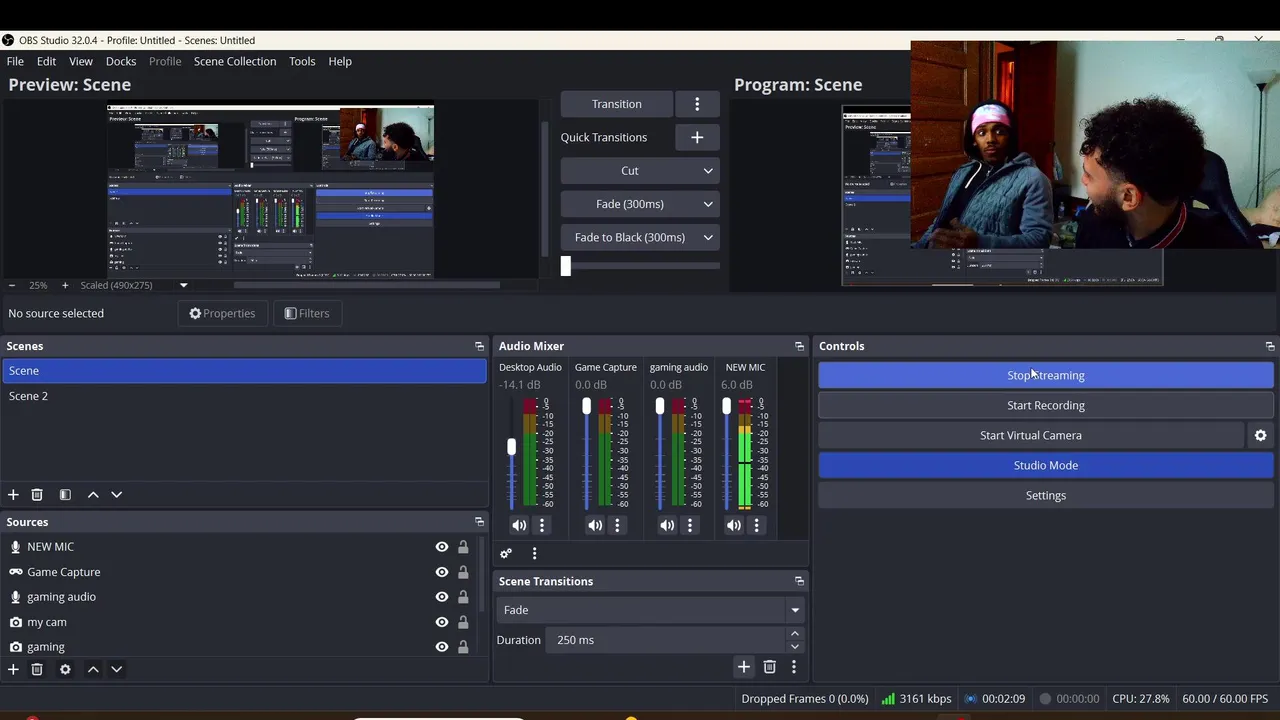The height and width of the screenshot is (720, 1280).
Task: Open virtual camera settings gear
Action: tap(1260, 435)
